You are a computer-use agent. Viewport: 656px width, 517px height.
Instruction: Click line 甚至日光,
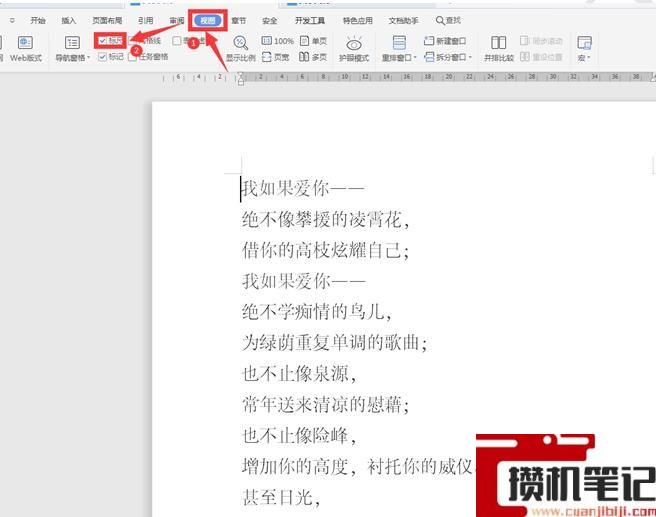point(282,497)
